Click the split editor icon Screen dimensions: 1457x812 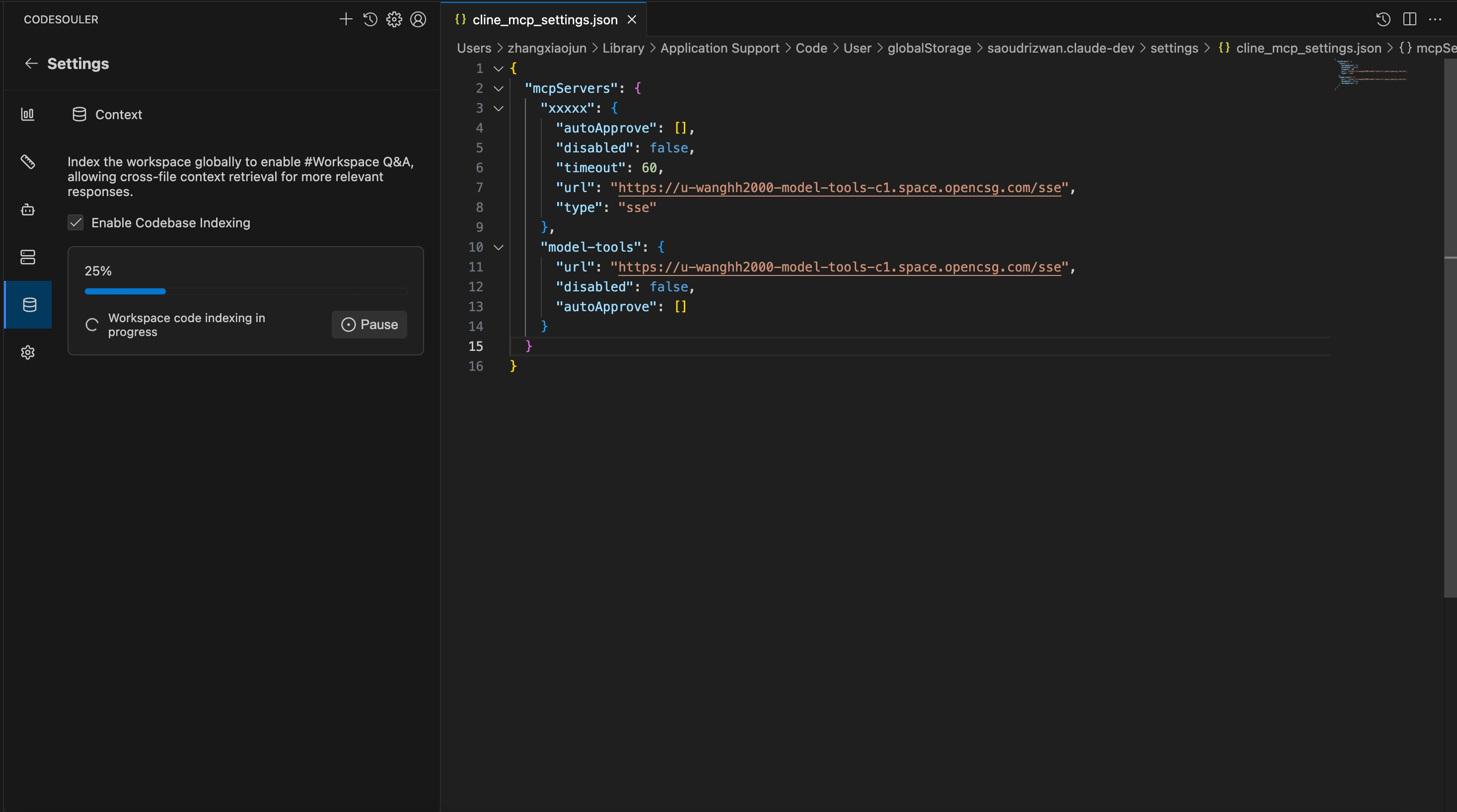pyautogui.click(x=1409, y=19)
